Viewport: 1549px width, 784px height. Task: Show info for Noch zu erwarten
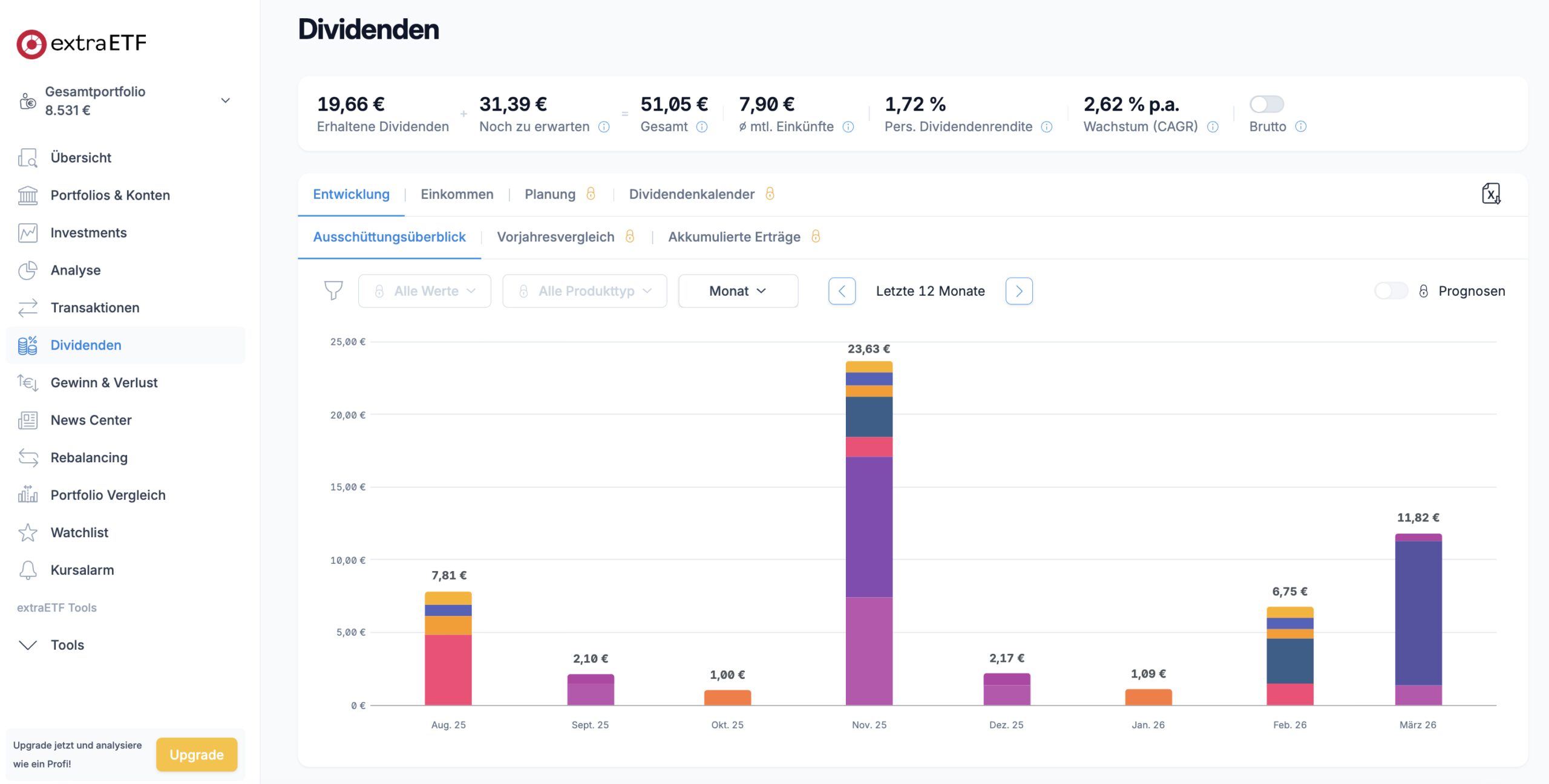[x=604, y=126]
